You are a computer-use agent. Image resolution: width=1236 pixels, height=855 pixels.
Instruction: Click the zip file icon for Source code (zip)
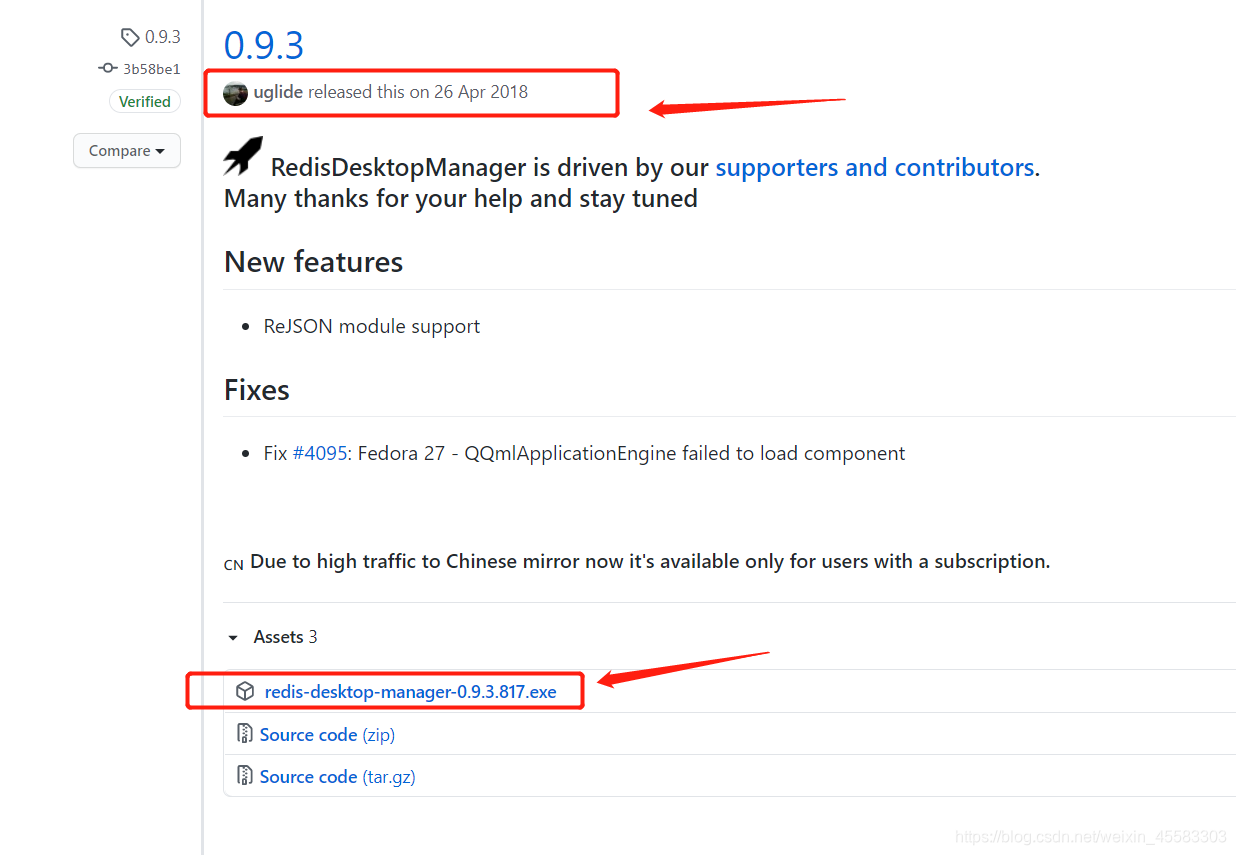click(245, 734)
